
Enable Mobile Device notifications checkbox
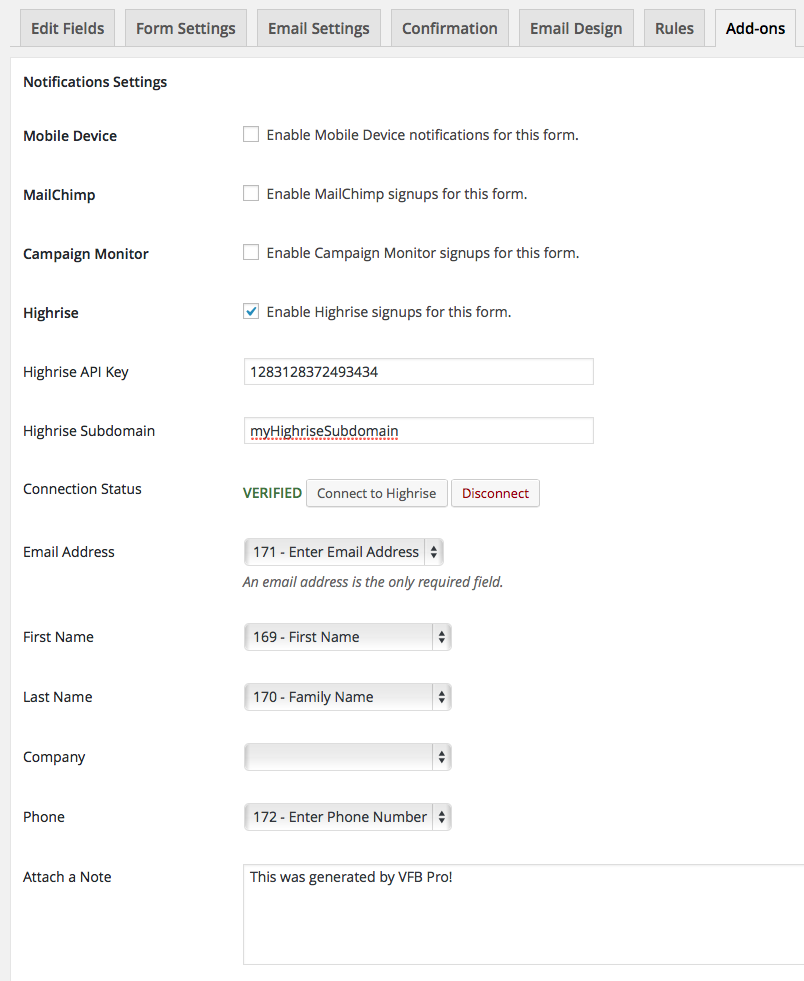(x=251, y=135)
